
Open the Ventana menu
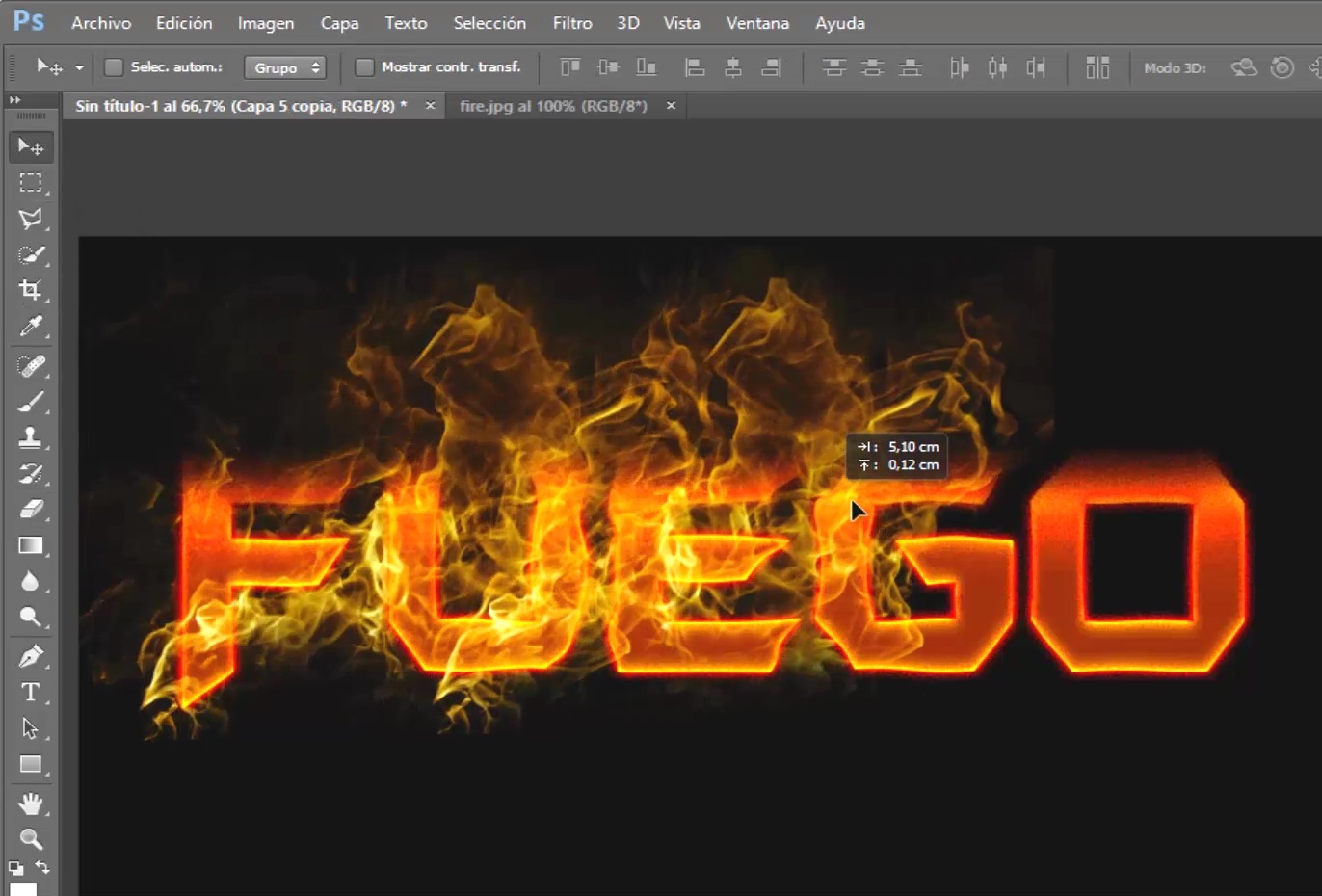[757, 23]
